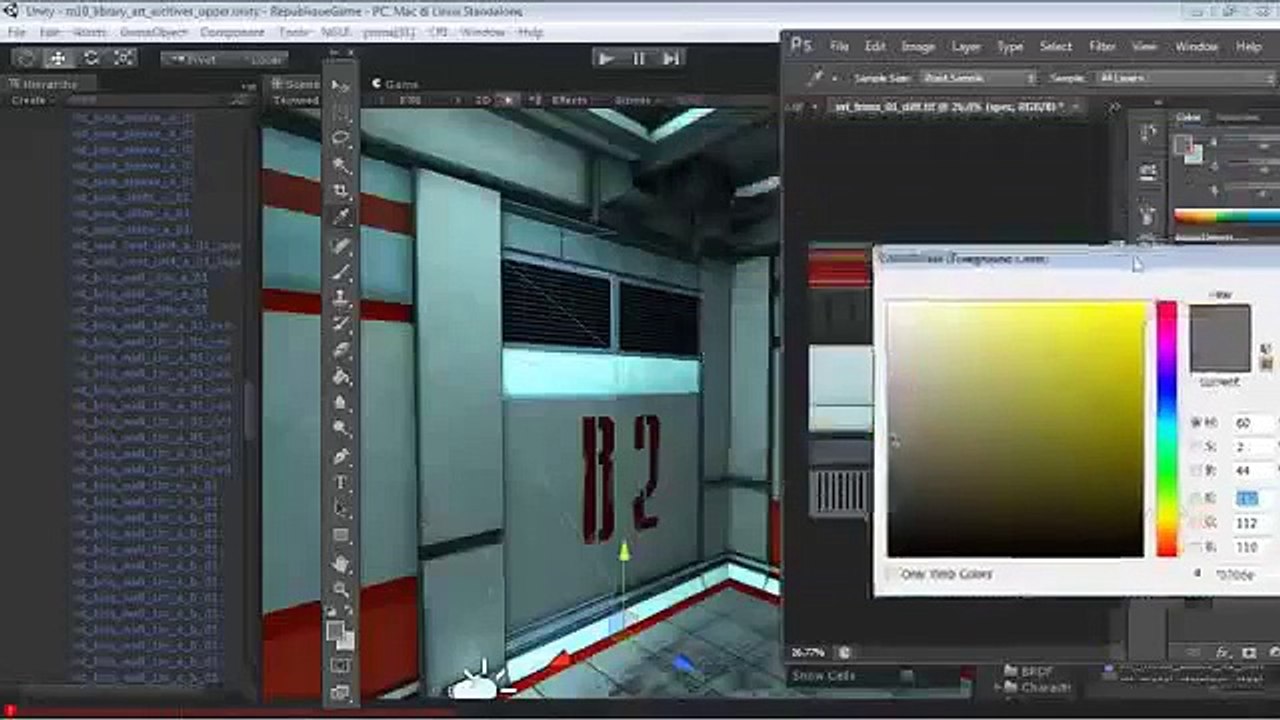Select the Blur tool
The image size is (1280, 720).
(341, 402)
